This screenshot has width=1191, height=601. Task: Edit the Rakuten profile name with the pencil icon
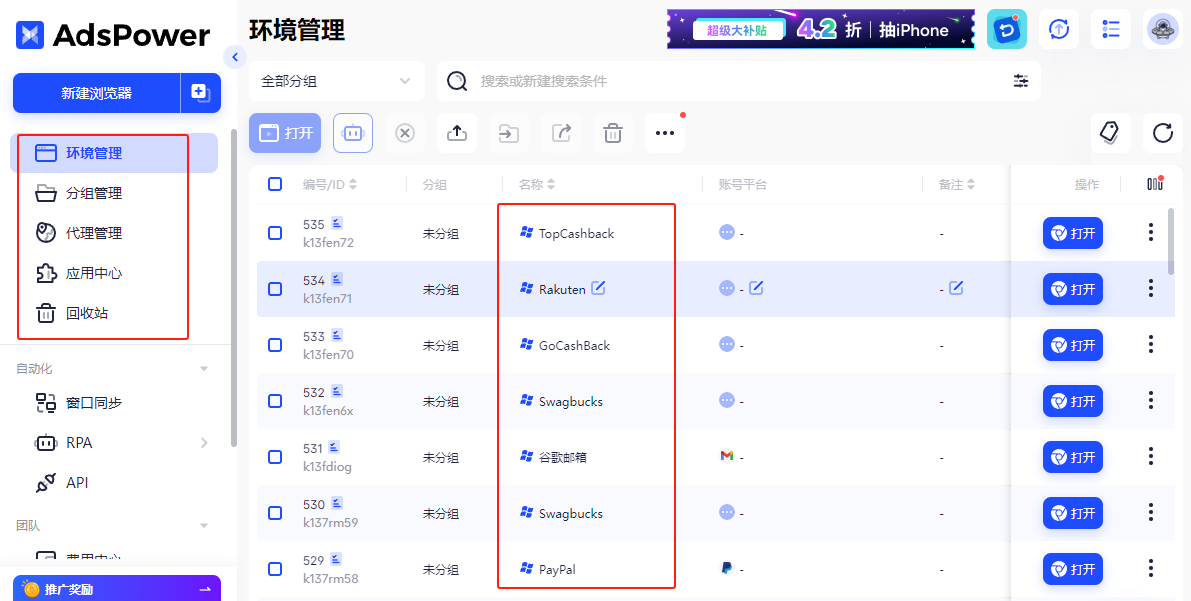tap(599, 288)
